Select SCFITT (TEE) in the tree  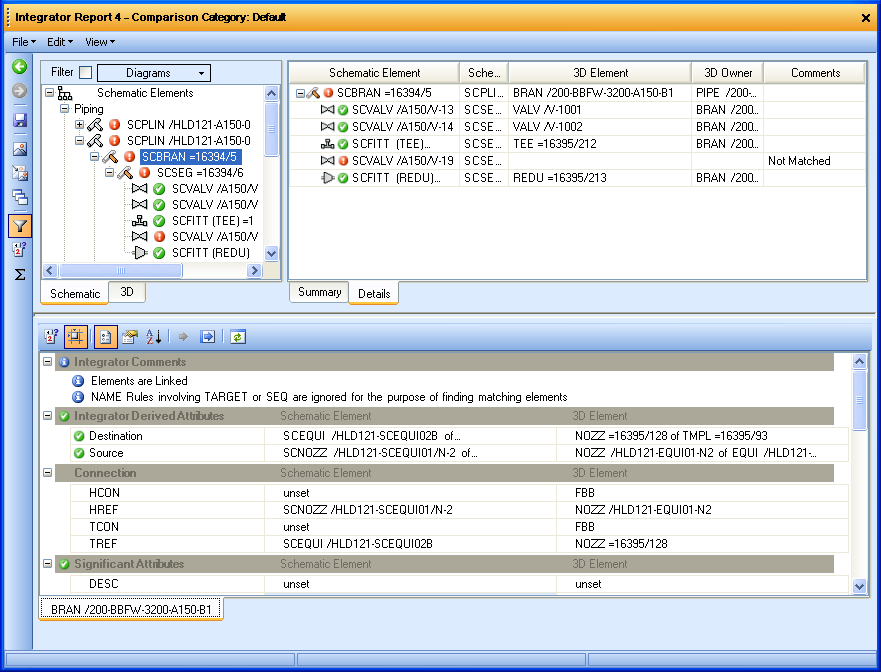(212, 221)
